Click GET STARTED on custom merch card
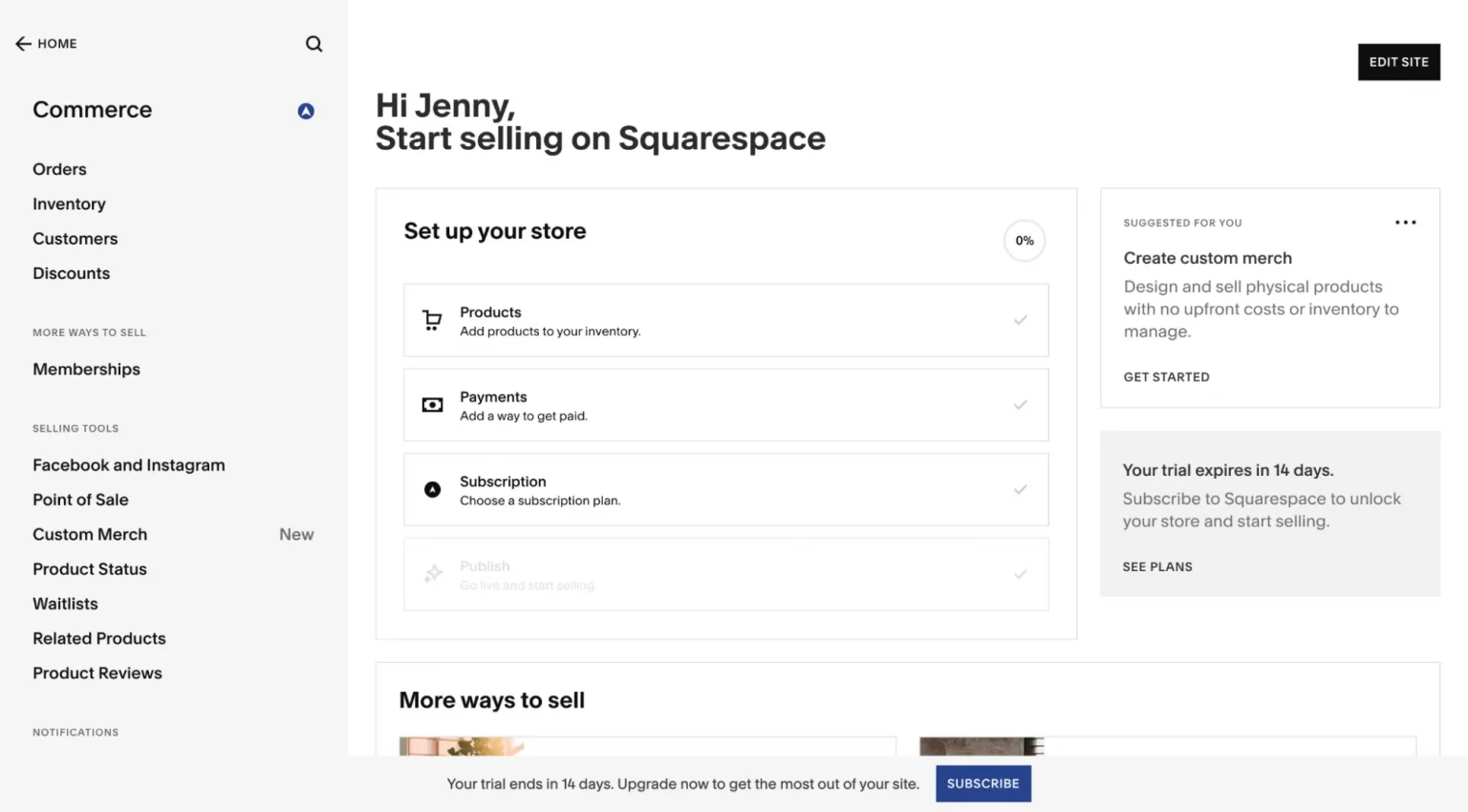The width and height of the screenshot is (1468, 812). [x=1166, y=377]
